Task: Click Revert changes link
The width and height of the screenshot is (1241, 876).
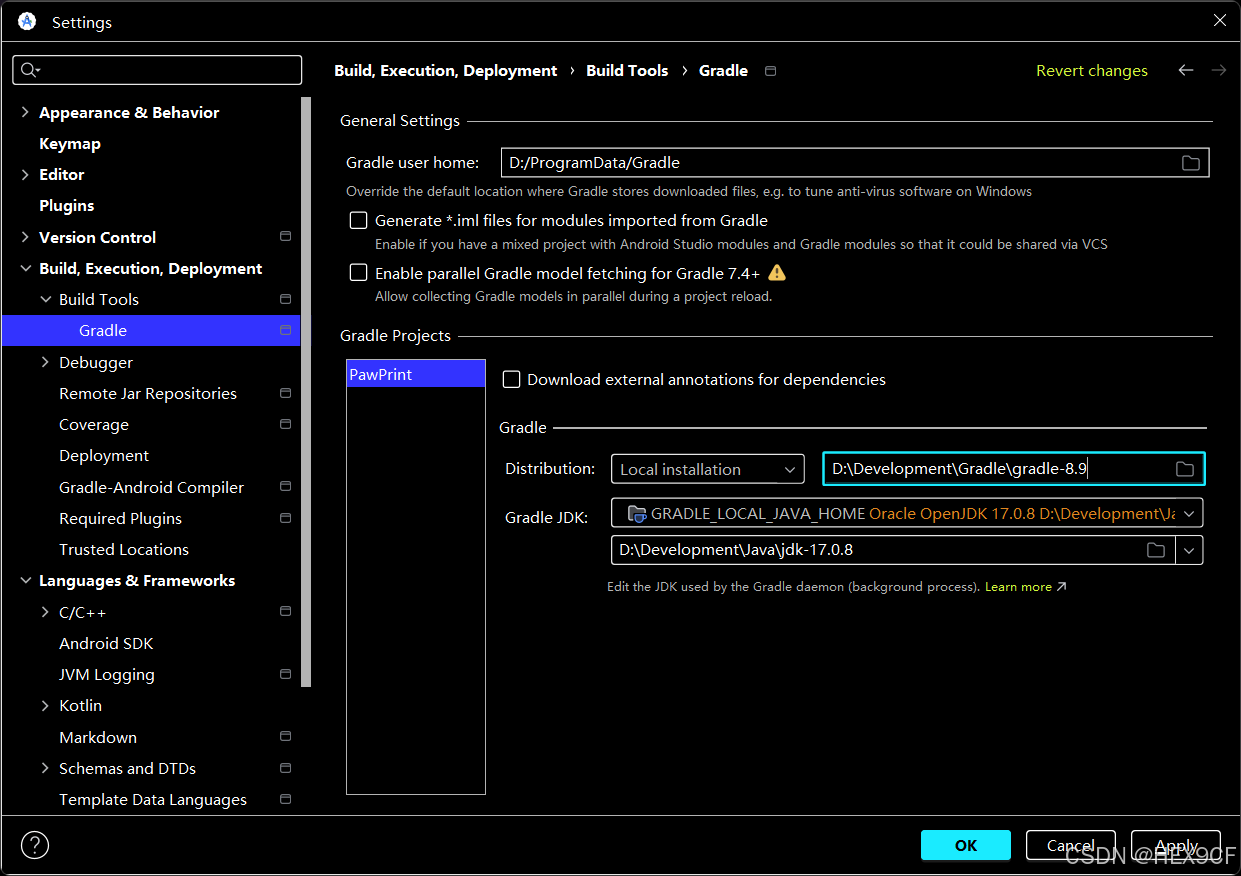Action: coord(1092,70)
